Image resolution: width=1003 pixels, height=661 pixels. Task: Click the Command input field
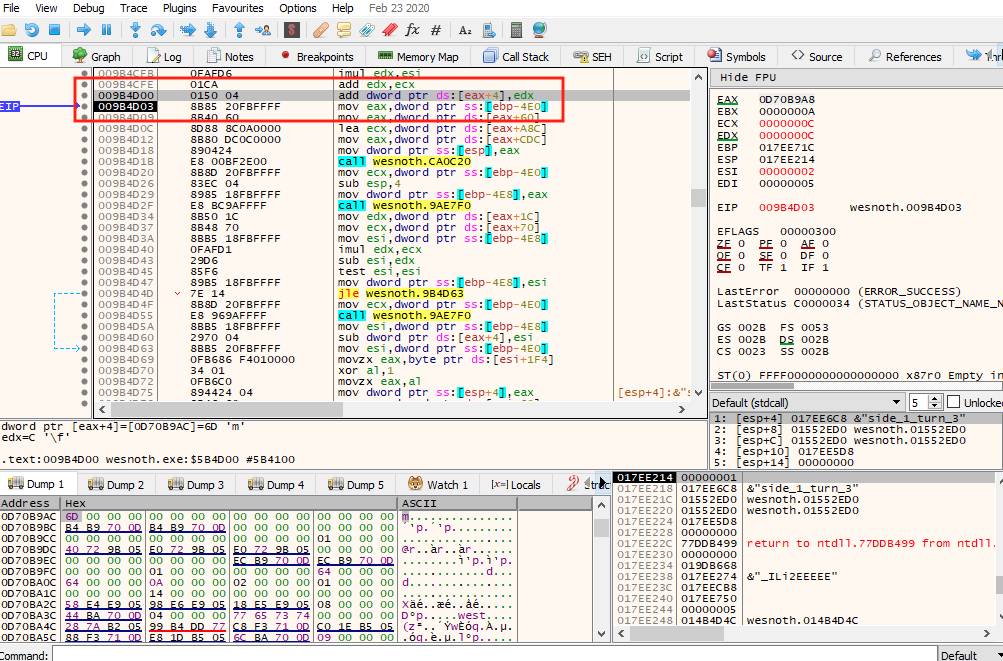494,655
